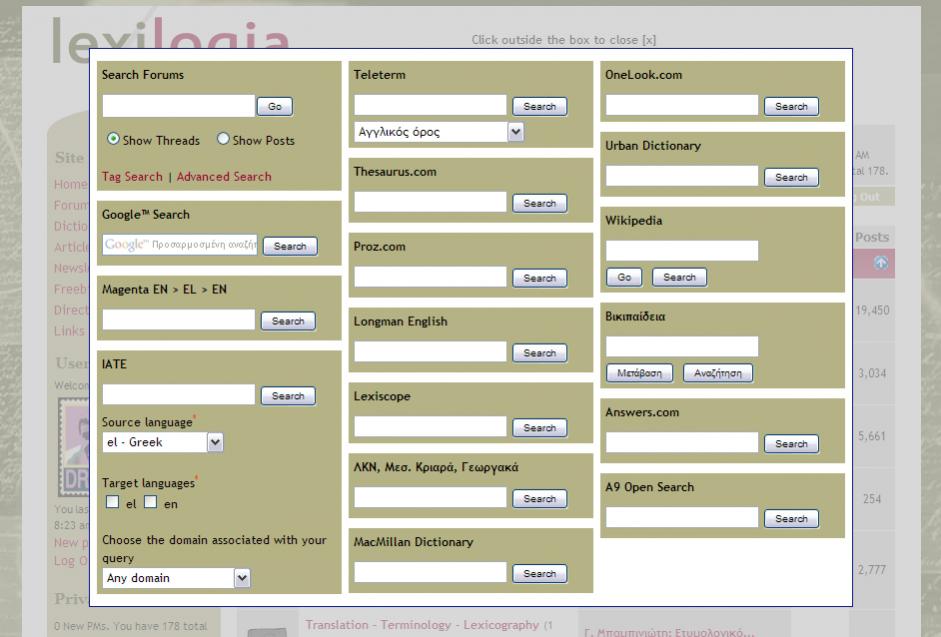Open the Teleterm Αγγλικός όρος dropdown
The image size is (941, 637).
[439, 132]
